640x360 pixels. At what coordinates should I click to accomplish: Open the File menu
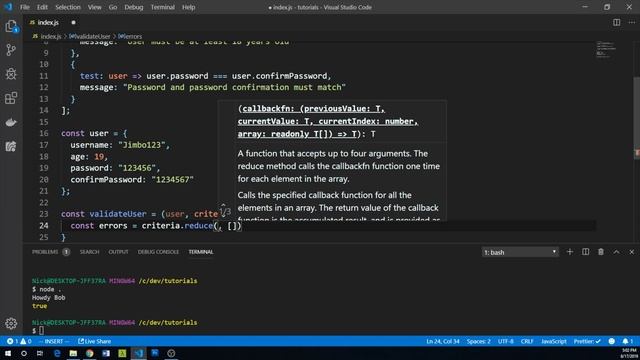pos(24,7)
